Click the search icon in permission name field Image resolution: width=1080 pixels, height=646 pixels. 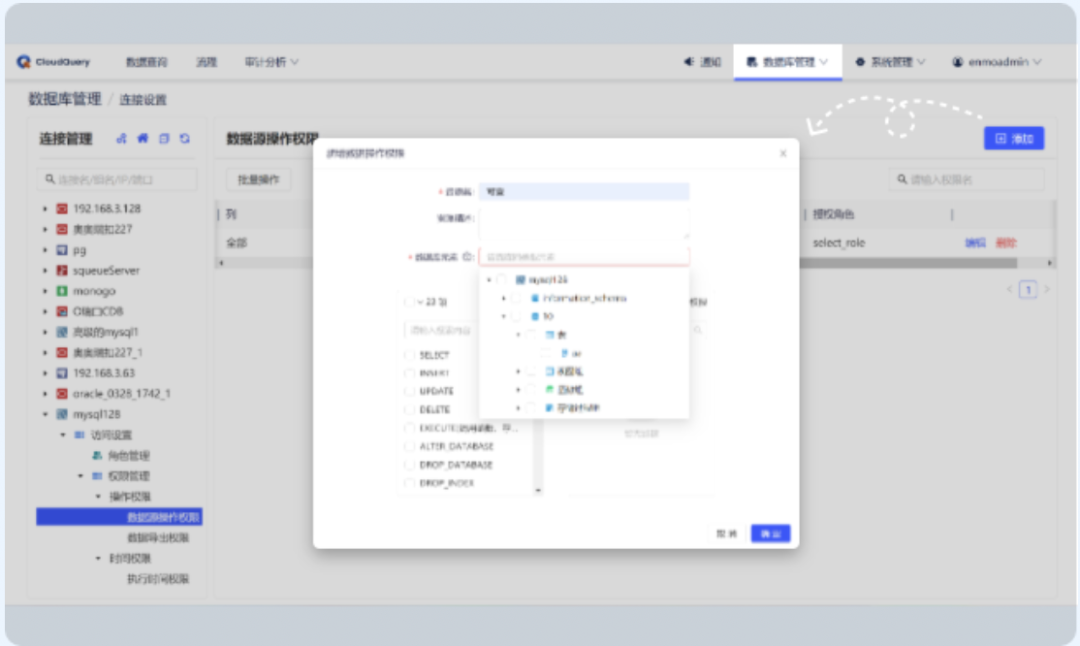pyautogui.click(x=902, y=180)
